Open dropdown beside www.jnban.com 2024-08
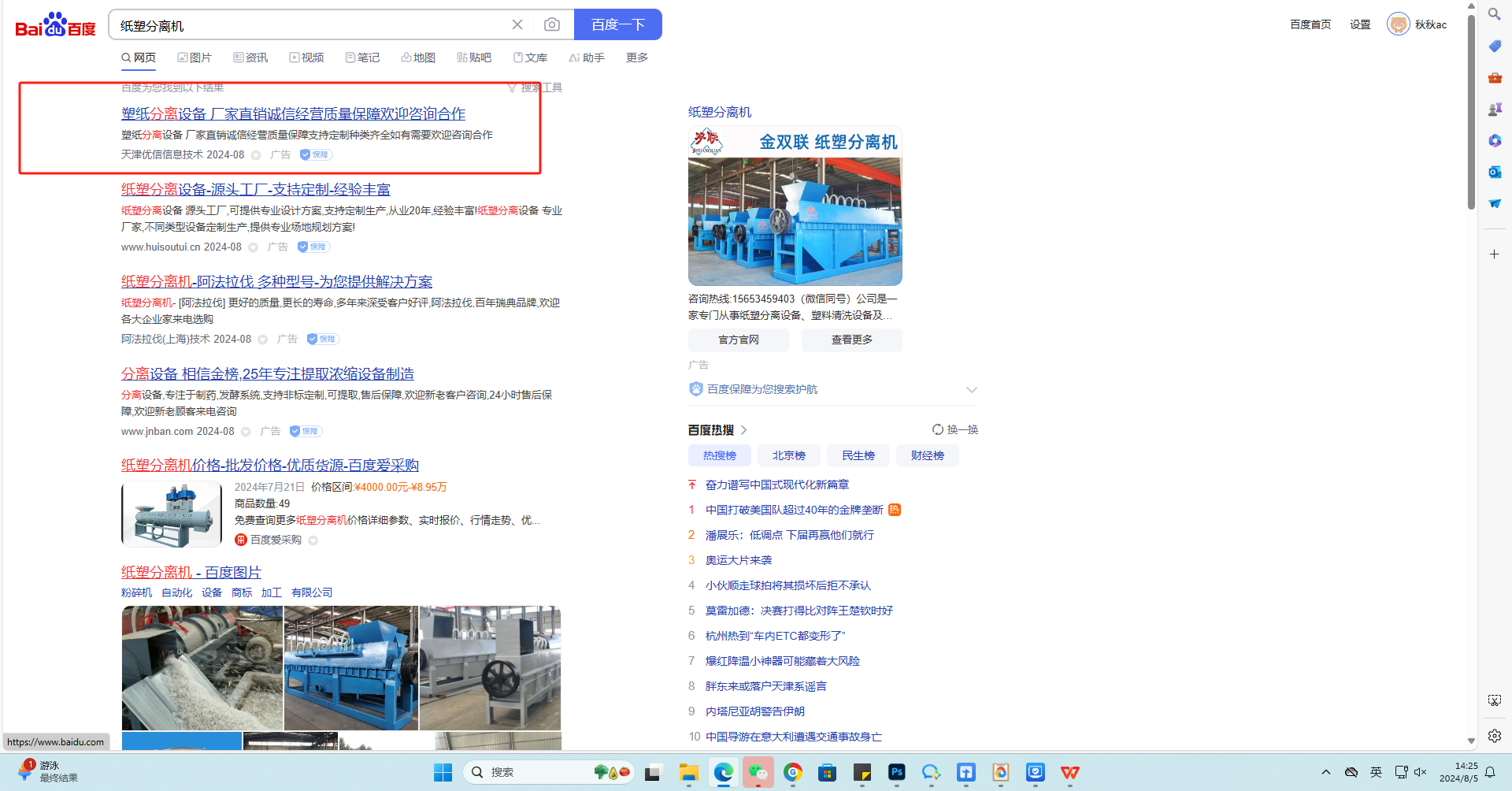 246,432
